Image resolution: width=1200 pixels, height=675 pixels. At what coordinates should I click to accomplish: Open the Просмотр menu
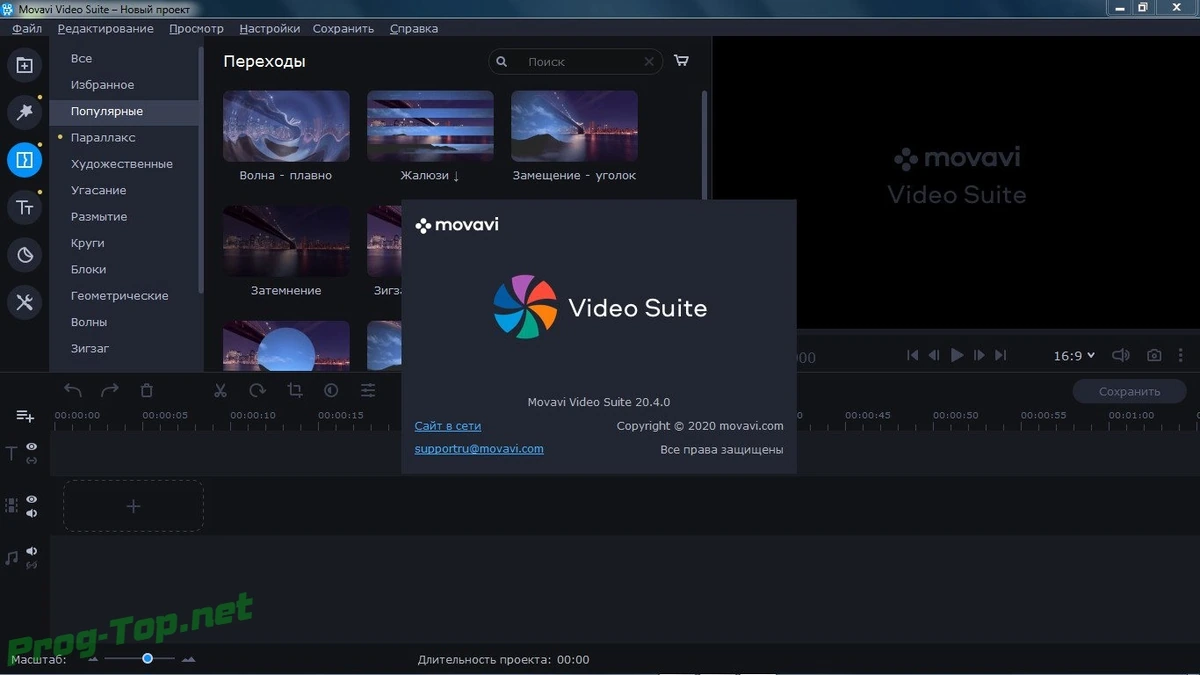tap(197, 28)
